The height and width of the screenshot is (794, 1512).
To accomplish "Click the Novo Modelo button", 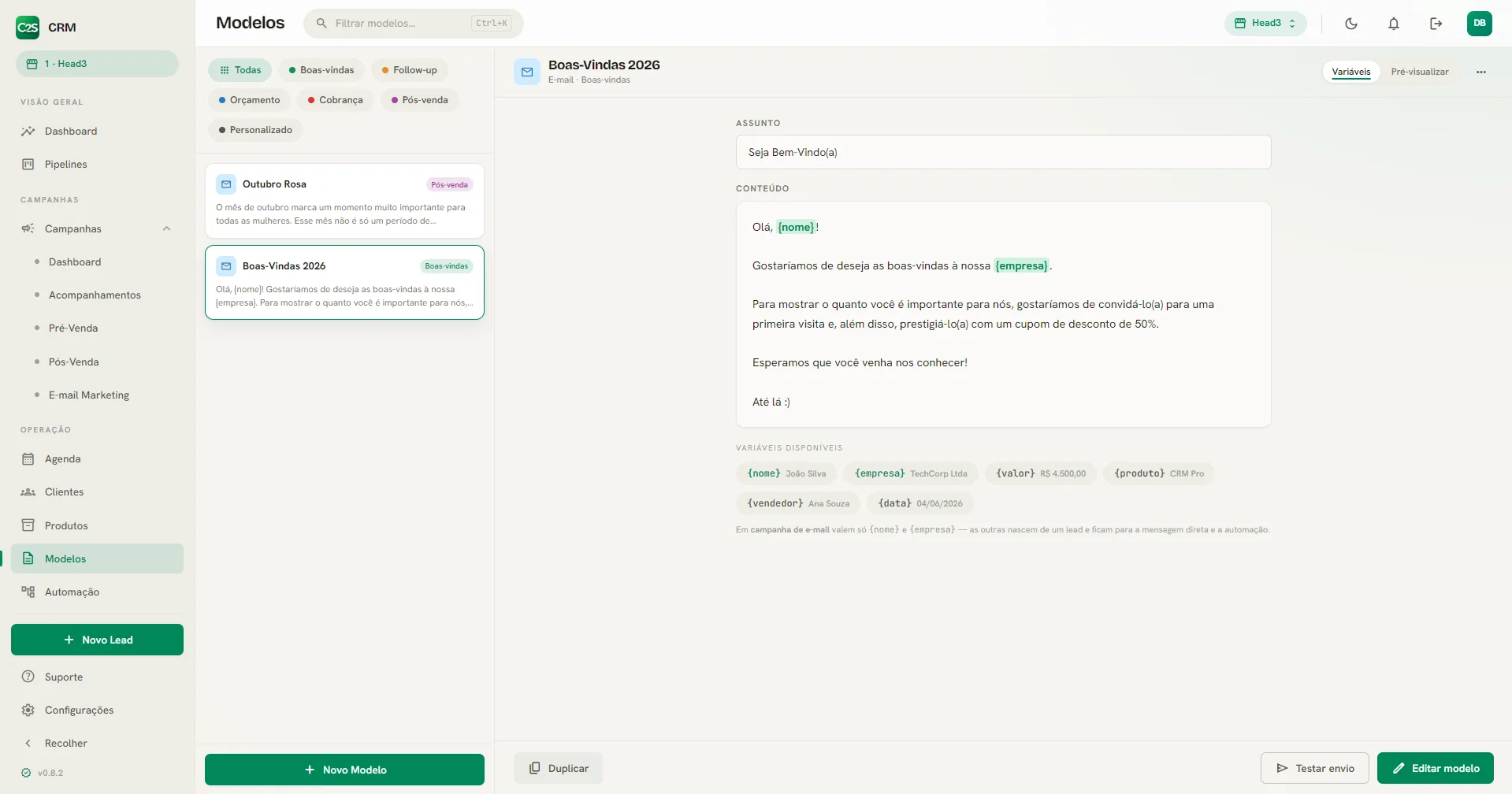I will tap(344, 770).
